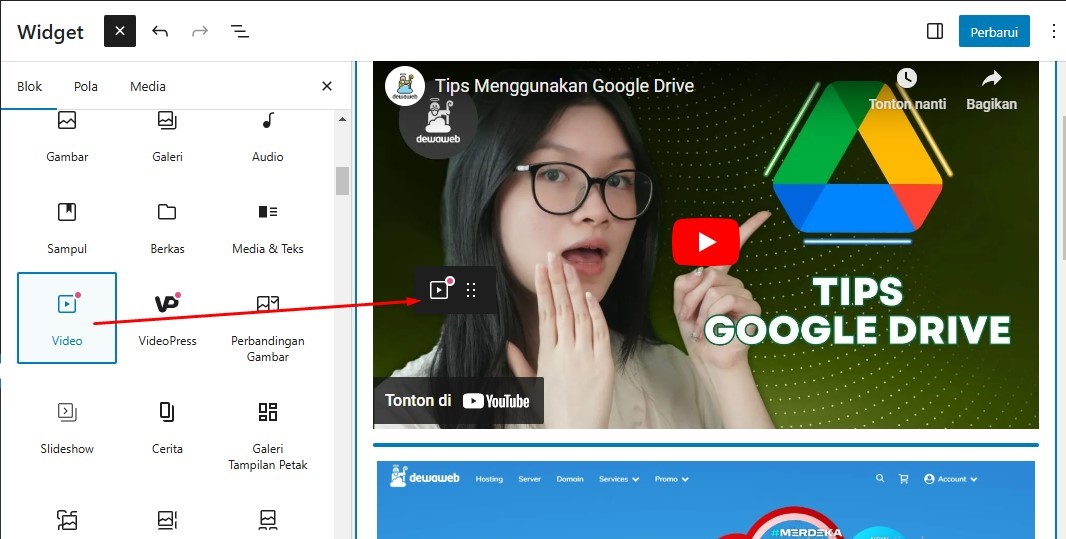The height and width of the screenshot is (539, 1066).
Task: Expand the Services dropdown in the dewaweb preview
Action: click(619, 479)
